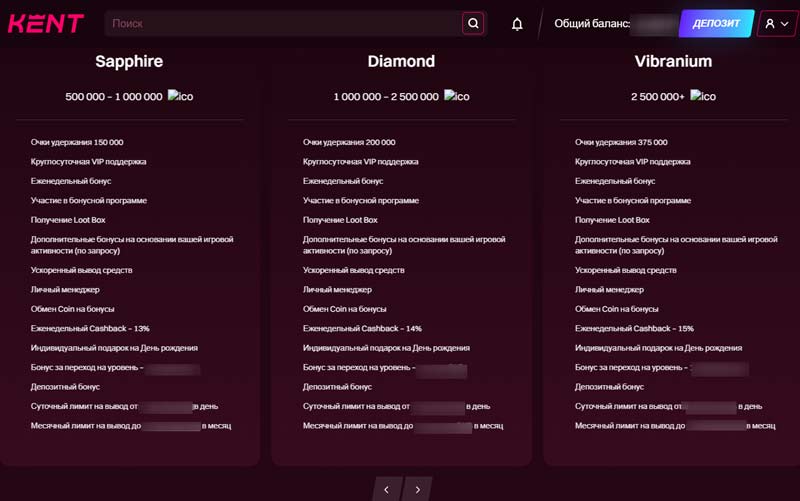This screenshot has width=800, height=501.
Task: Click the Sapphire points ico image
Action: click(180, 96)
